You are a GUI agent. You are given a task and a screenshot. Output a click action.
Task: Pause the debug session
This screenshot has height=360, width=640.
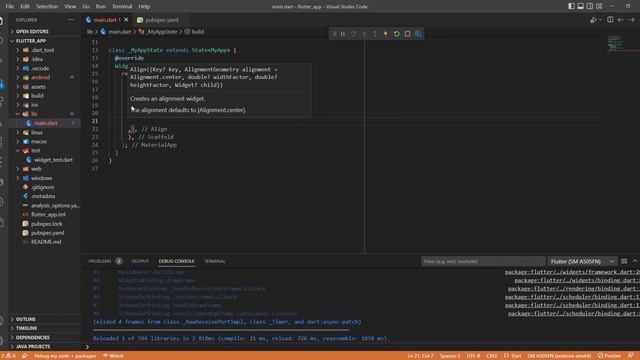click(x=343, y=34)
